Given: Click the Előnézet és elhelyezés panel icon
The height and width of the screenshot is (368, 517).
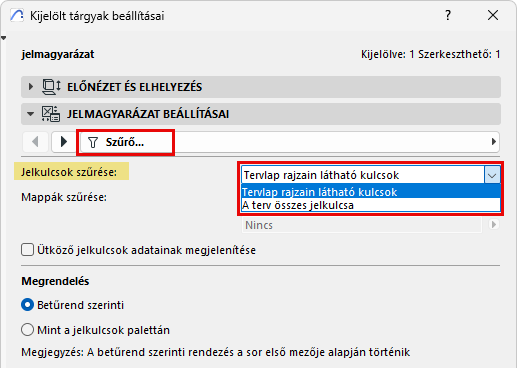Looking at the screenshot, I should 51,87.
